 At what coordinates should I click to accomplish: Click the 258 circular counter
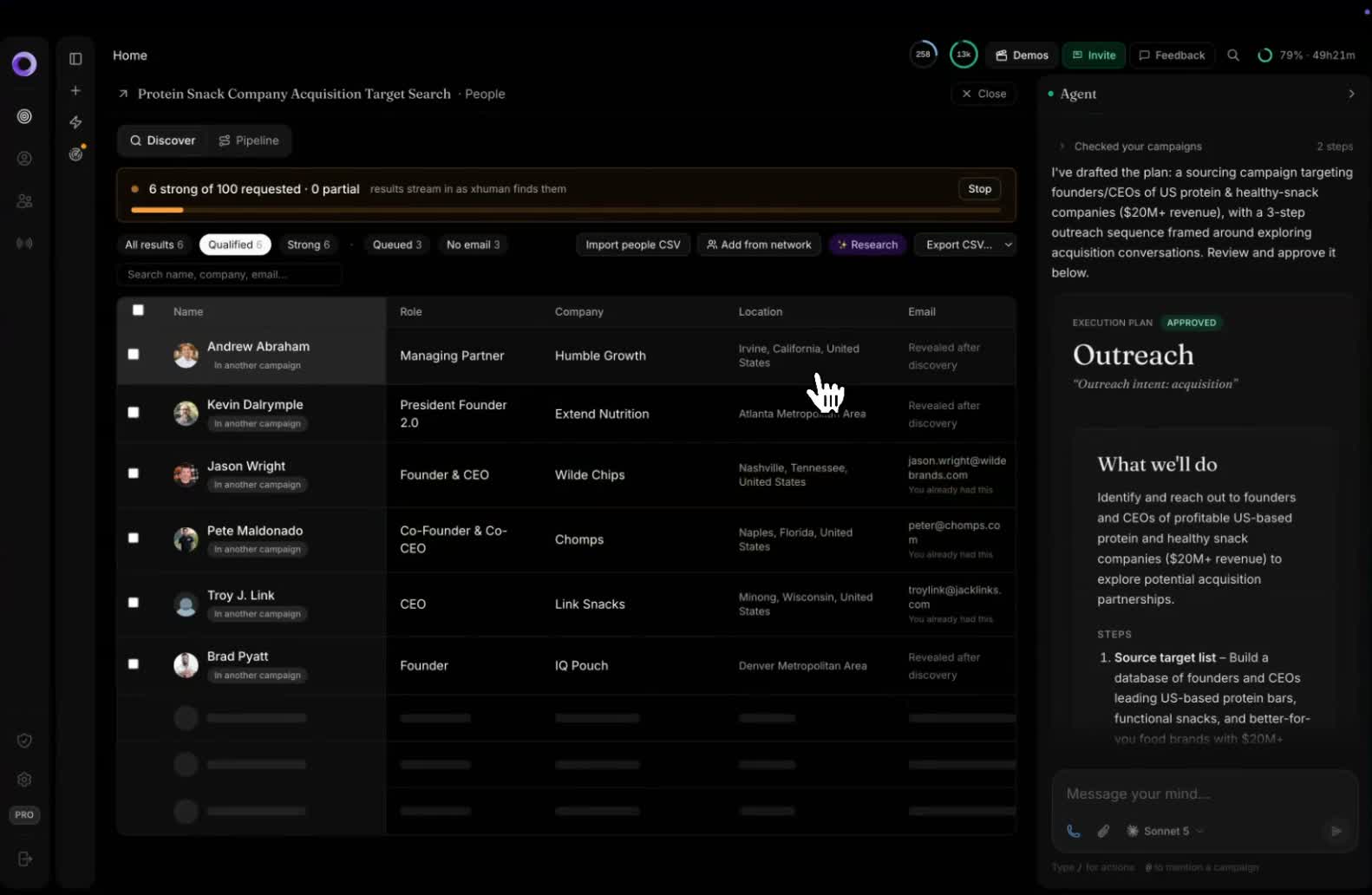pos(923,55)
